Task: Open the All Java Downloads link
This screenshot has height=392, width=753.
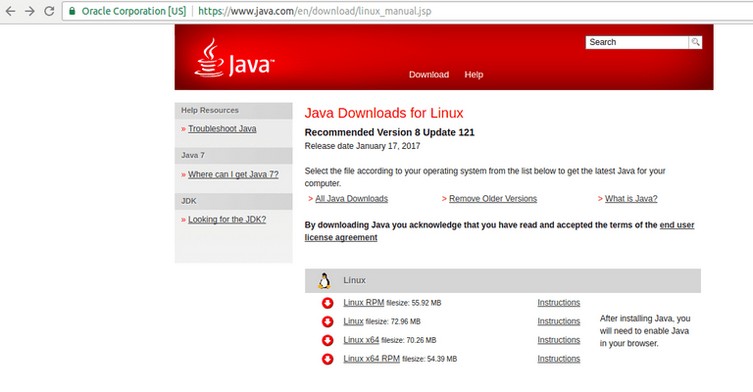Action: click(352, 199)
